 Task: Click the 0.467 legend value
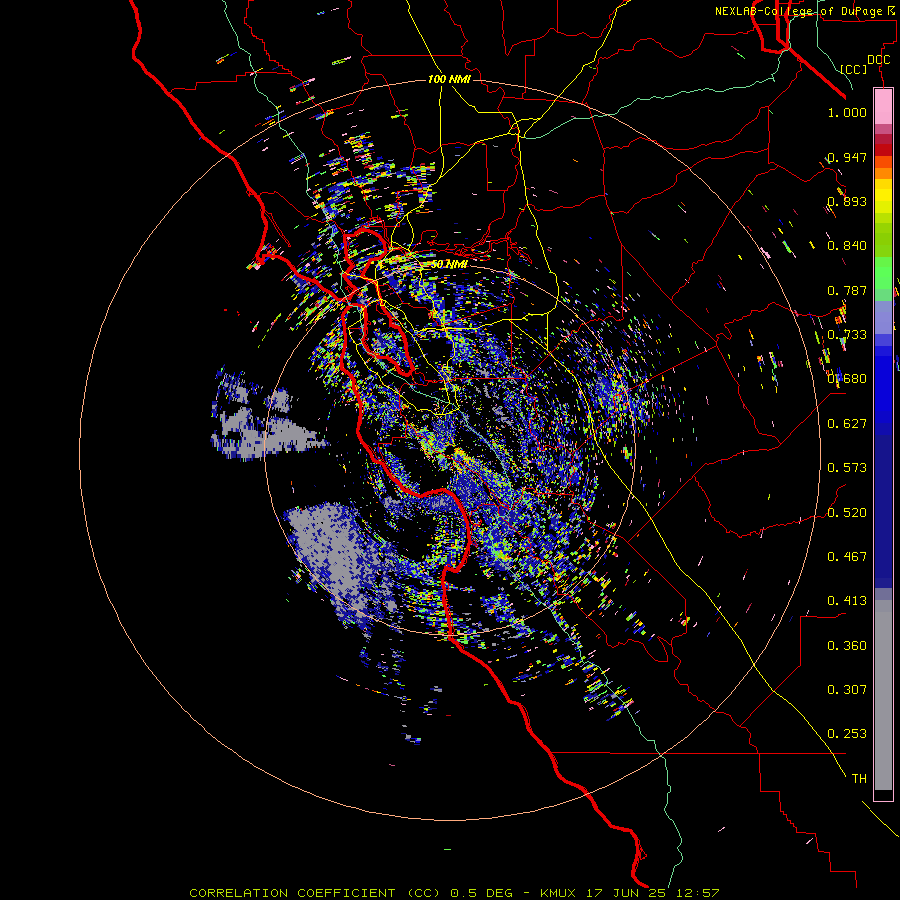point(847,557)
